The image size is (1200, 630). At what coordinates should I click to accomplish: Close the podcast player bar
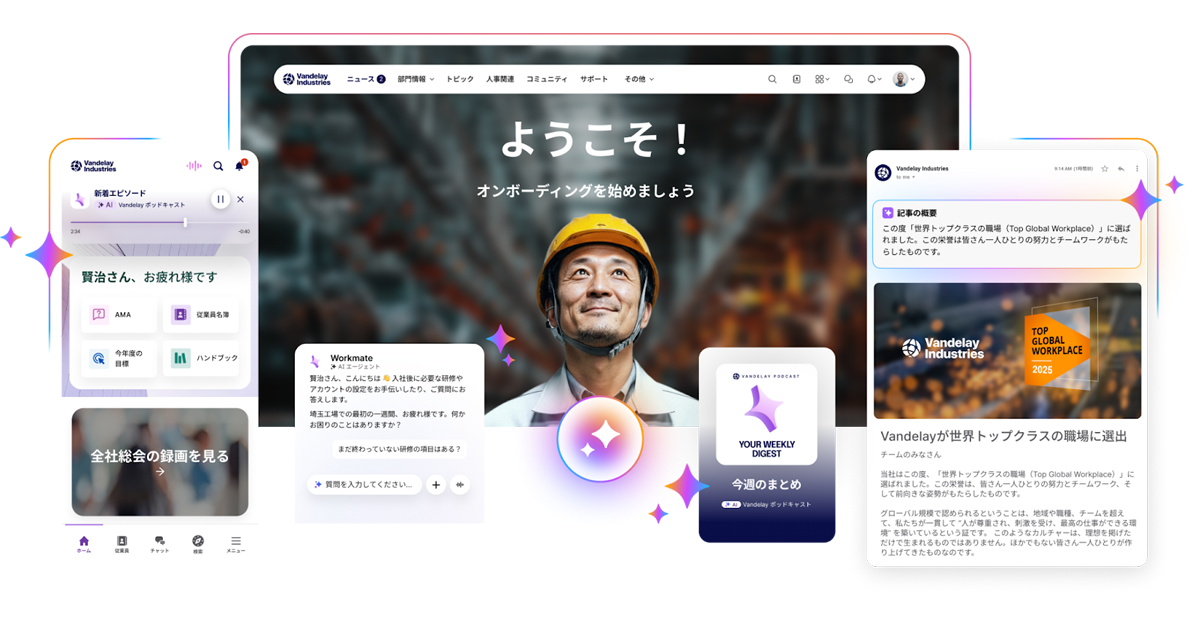click(240, 199)
